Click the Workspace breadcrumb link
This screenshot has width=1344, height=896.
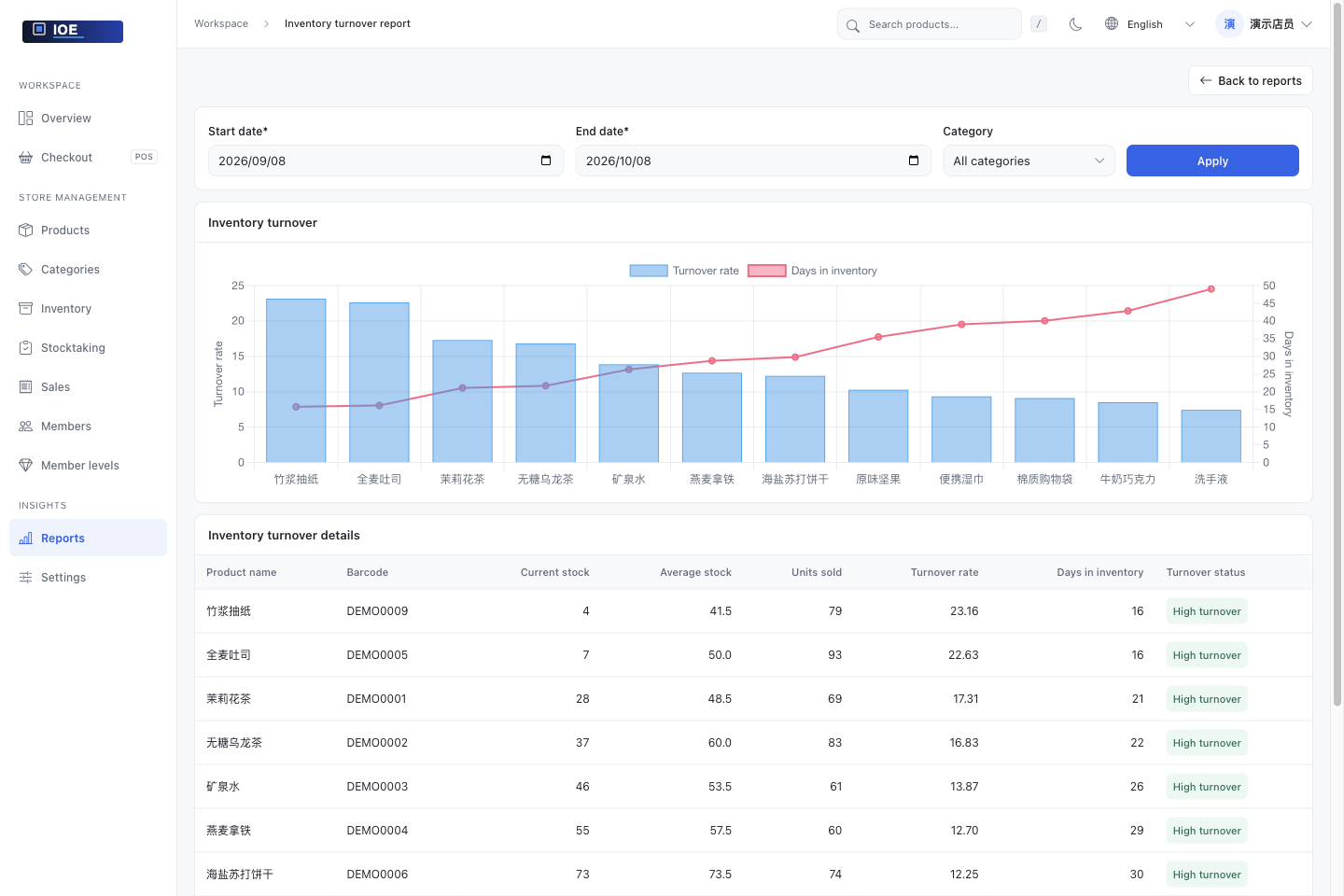tap(221, 24)
